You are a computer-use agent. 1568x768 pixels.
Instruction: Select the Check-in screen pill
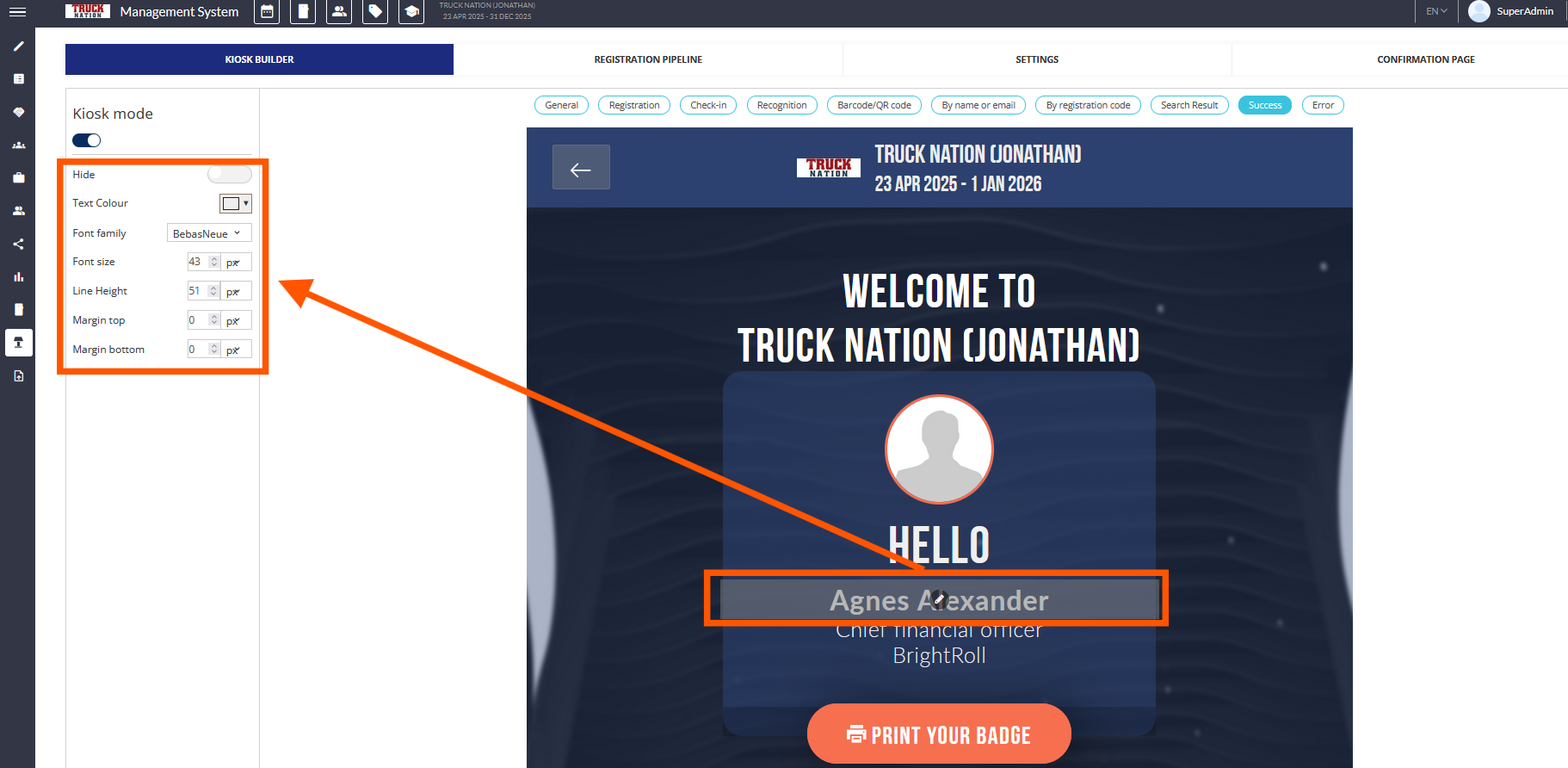click(x=708, y=105)
